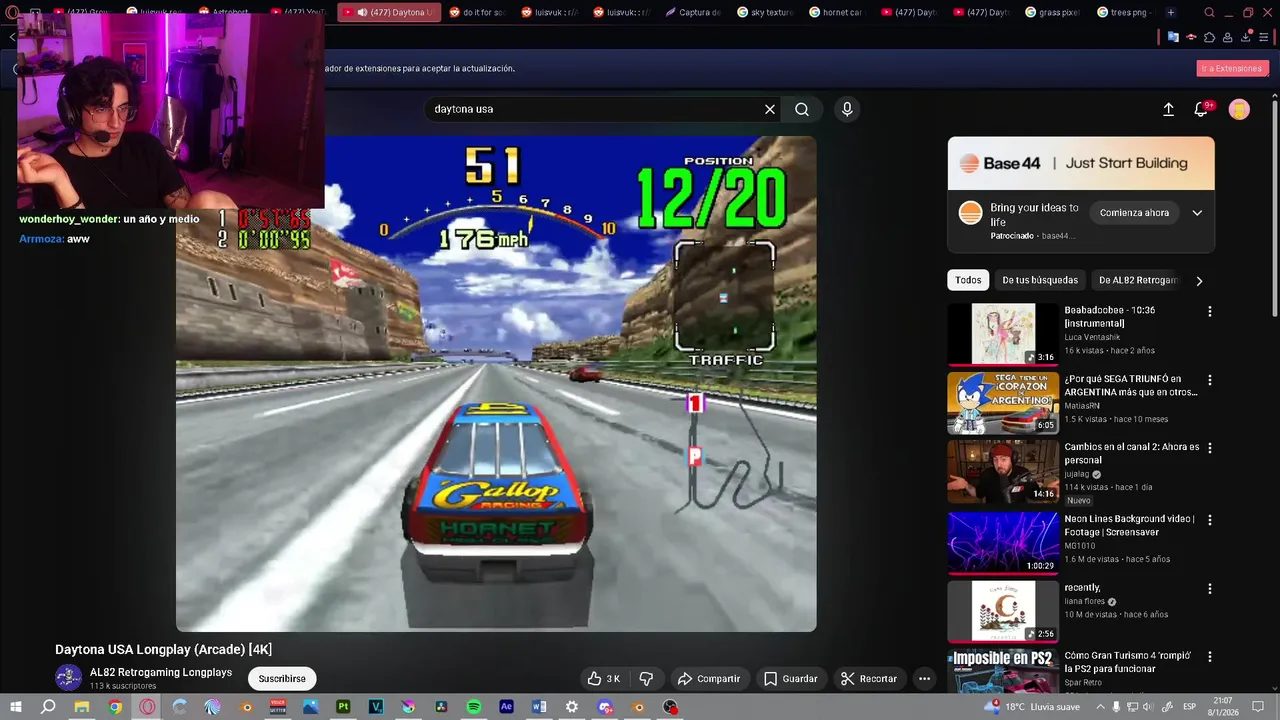
Task: Show more filter chips arrow
Action: coord(1199,281)
